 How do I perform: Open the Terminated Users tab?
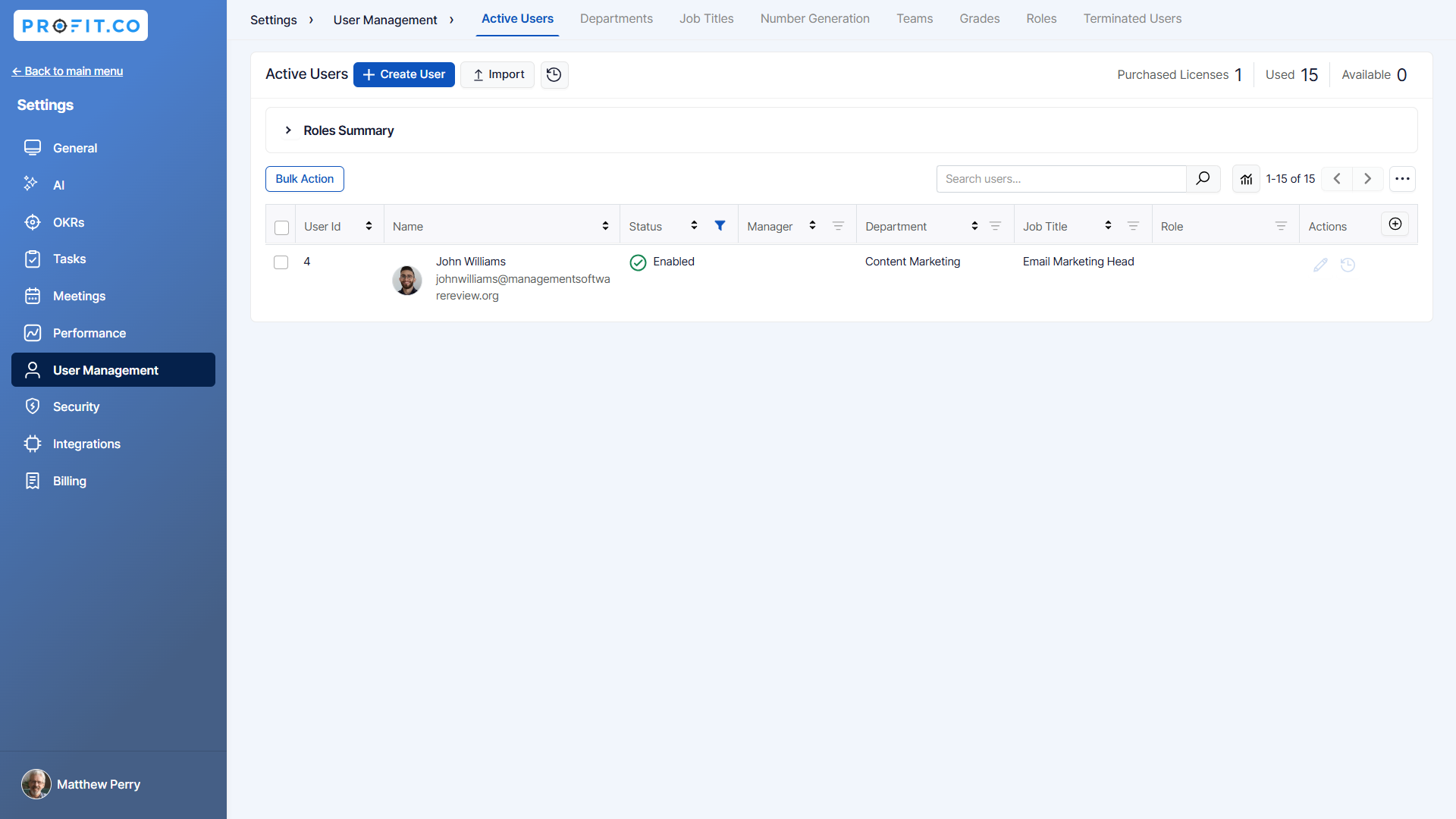coord(1132,18)
